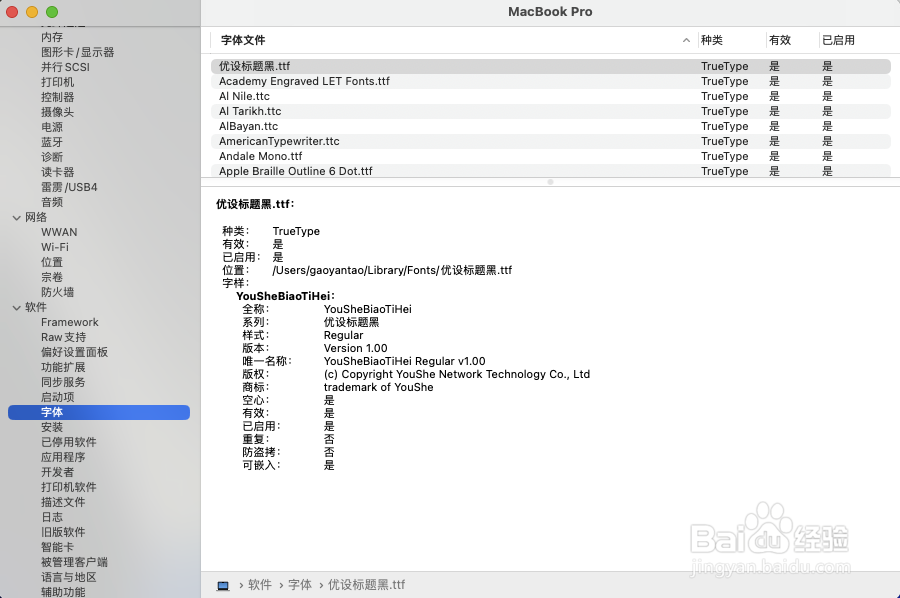The image size is (900, 598).
Task: Sort by the 字体文件 column header
Action: click(243, 40)
